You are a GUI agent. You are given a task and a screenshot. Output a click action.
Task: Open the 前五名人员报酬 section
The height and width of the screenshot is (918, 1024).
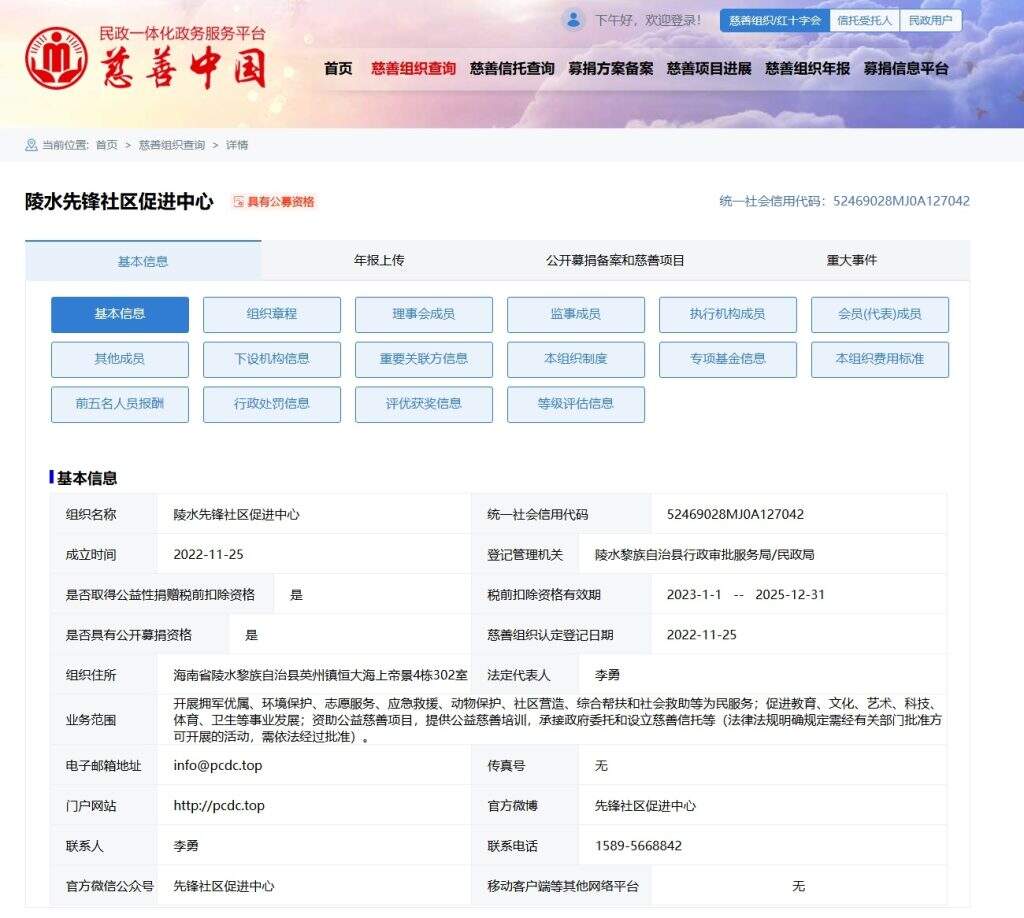[120, 404]
